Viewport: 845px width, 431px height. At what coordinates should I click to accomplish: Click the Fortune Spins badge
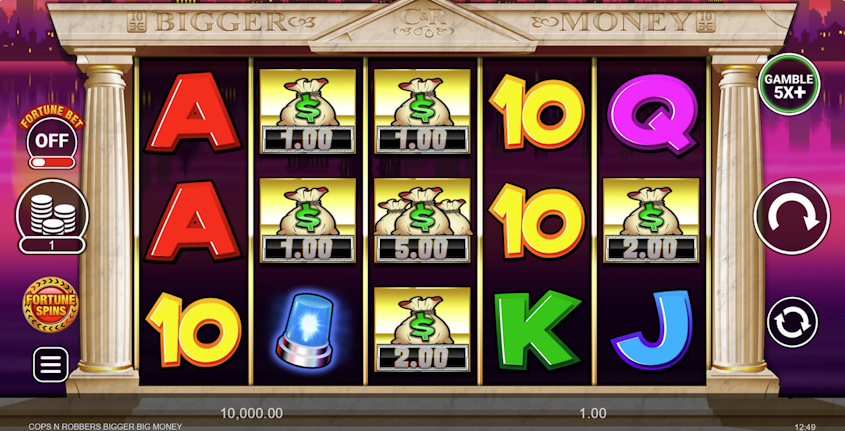point(51,305)
